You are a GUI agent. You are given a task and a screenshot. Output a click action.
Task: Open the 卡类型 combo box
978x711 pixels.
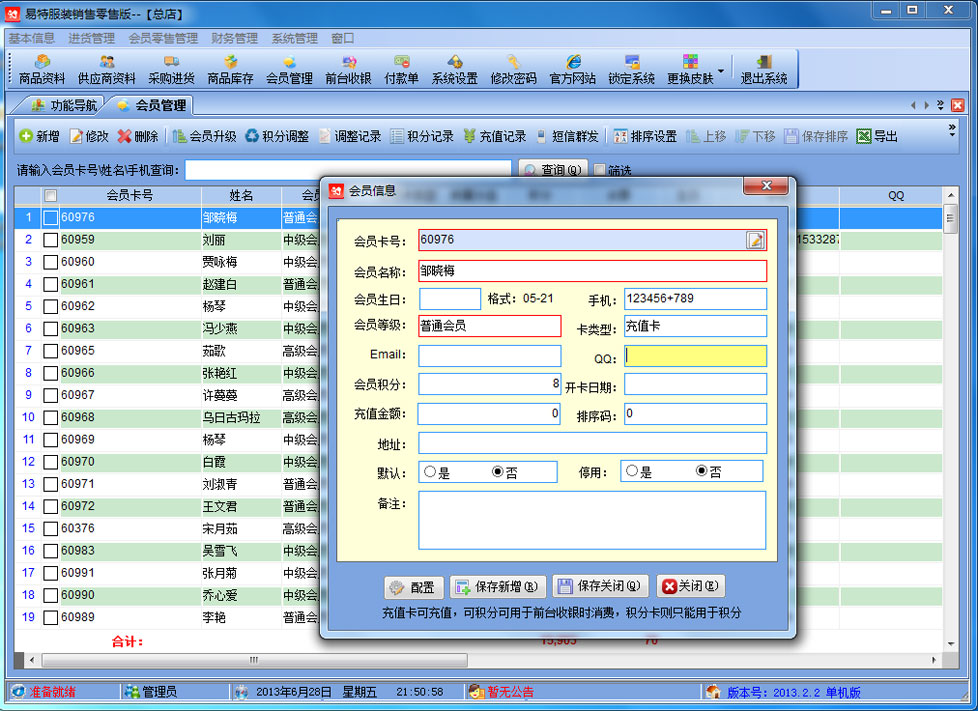695,326
